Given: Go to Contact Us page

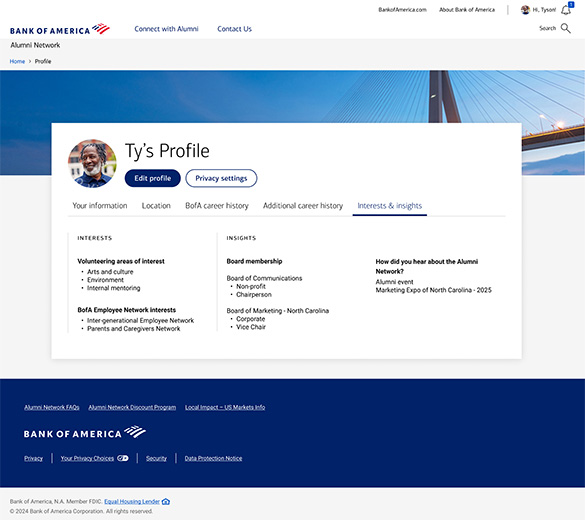Looking at the screenshot, I should [234, 29].
